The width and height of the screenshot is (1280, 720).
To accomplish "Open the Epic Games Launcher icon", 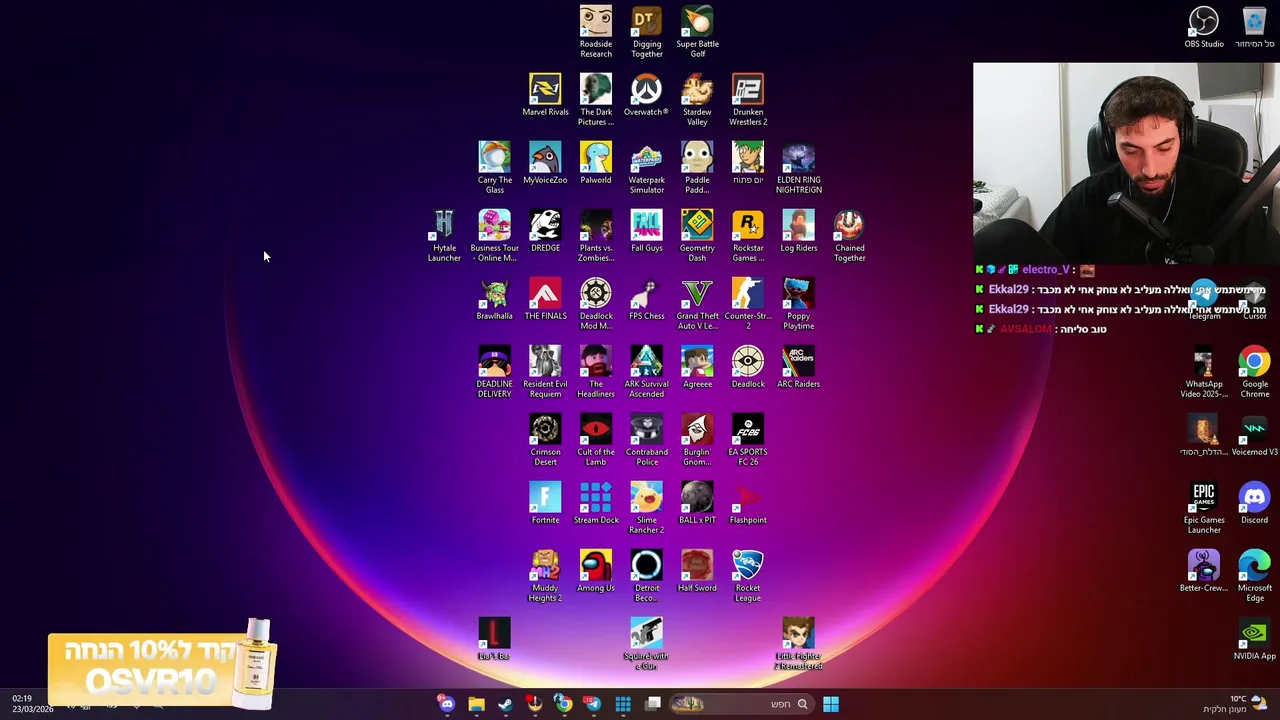I will pos(1204,509).
